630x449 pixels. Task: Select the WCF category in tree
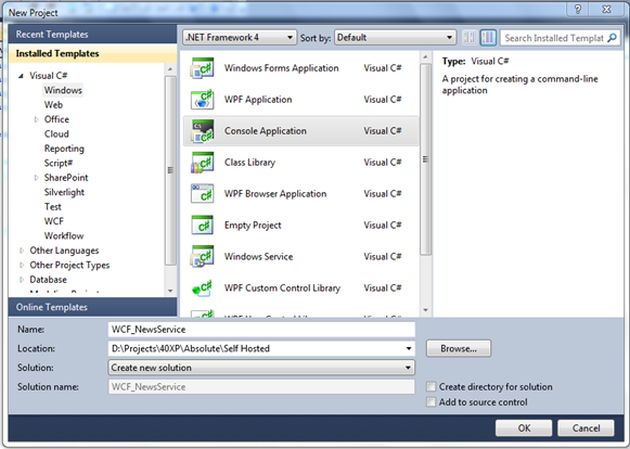point(54,221)
